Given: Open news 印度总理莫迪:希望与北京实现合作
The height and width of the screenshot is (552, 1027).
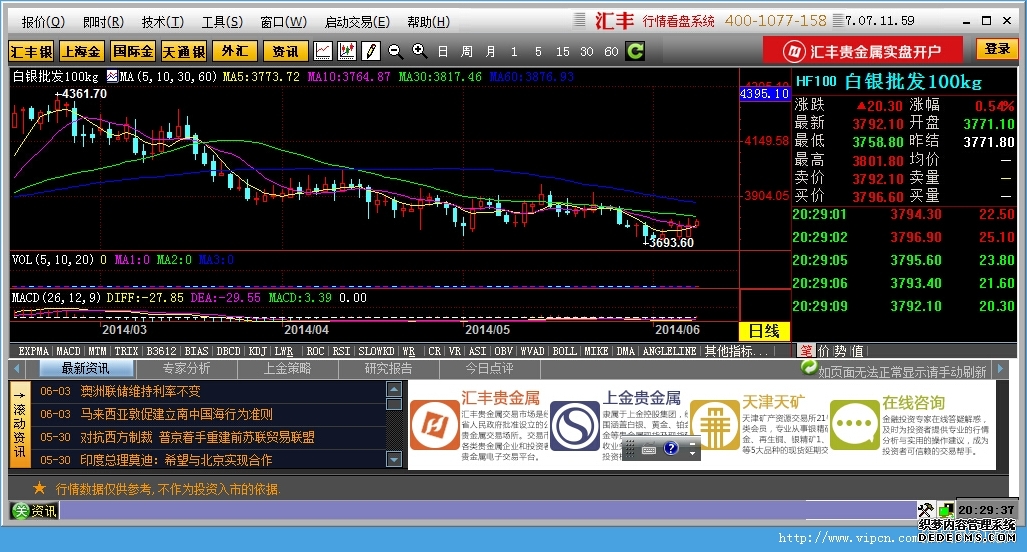Looking at the screenshot, I should pyautogui.click(x=176, y=460).
